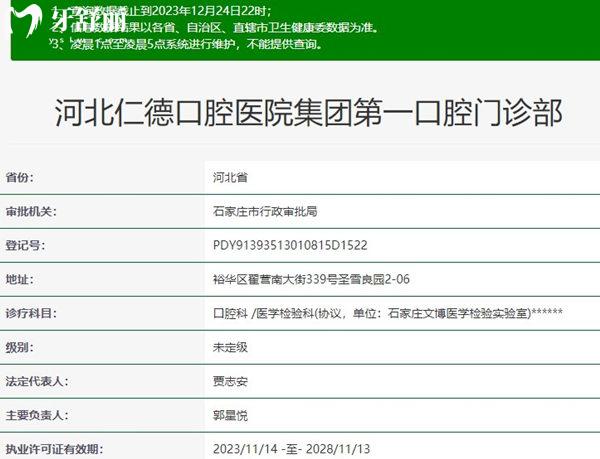This screenshot has width=600, height=459.
Task: Select registration number PDY91393513010815D1522
Action: (x=290, y=245)
